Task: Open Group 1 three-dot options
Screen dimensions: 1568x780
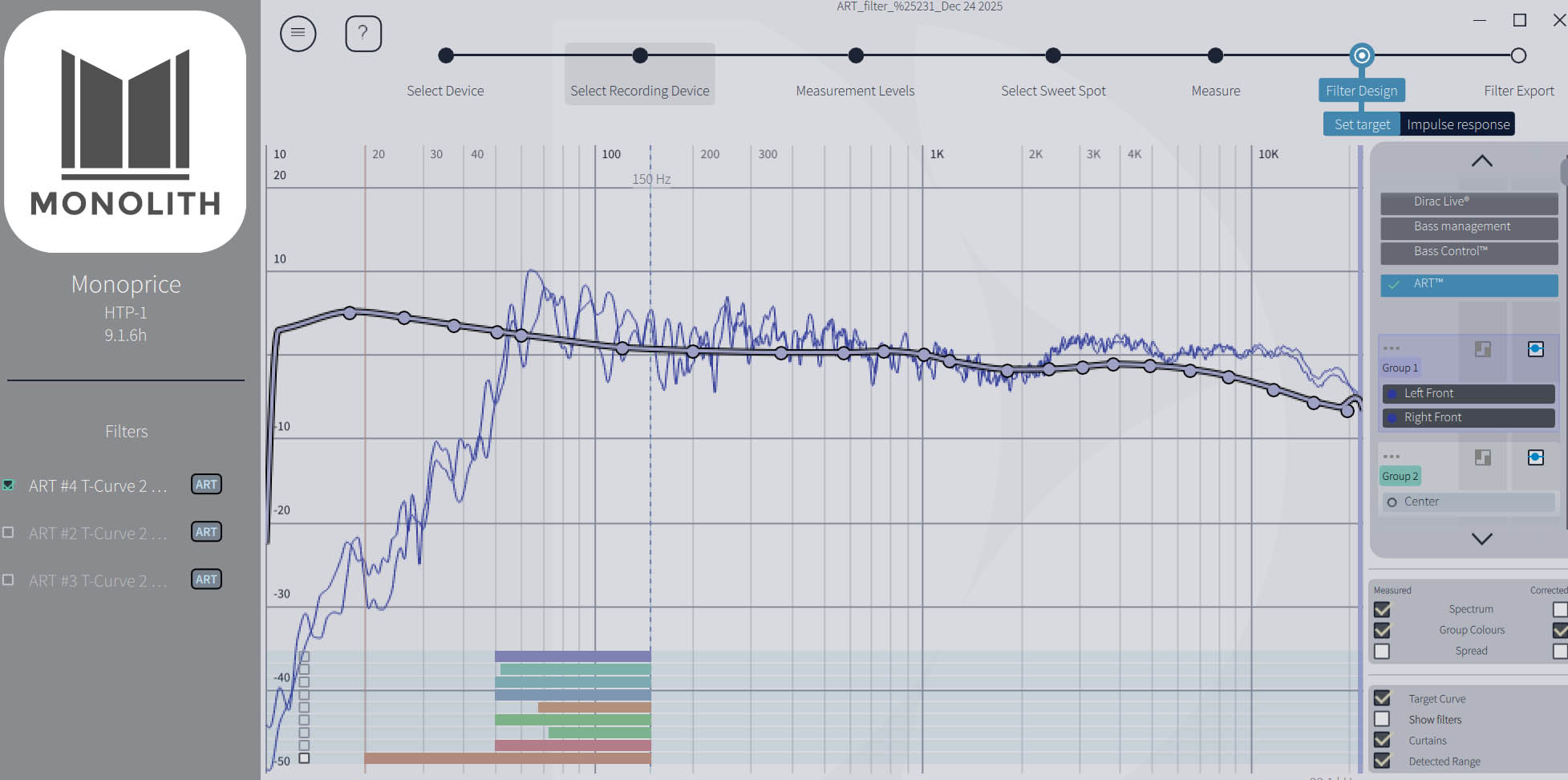Action: click(x=1392, y=348)
